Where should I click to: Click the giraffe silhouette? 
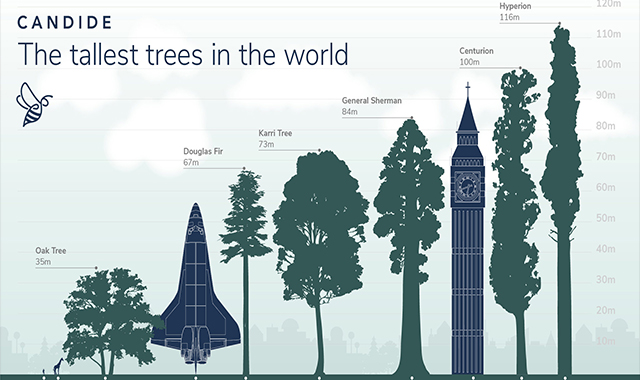[59, 366]
